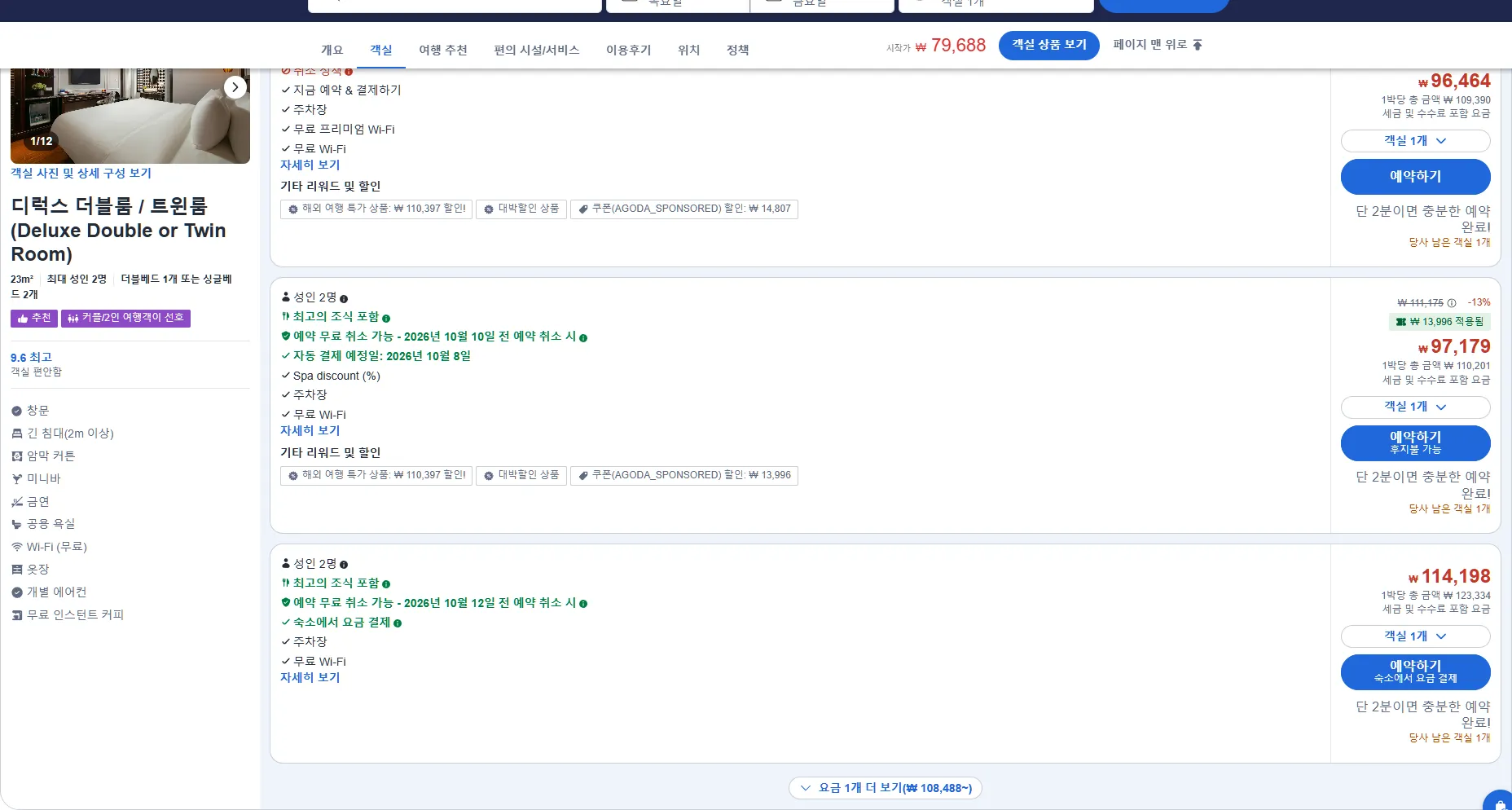Click the 금연 no-smoking icon
Image resolution: width=1512 pixels, height=810 pixels.
17,502
